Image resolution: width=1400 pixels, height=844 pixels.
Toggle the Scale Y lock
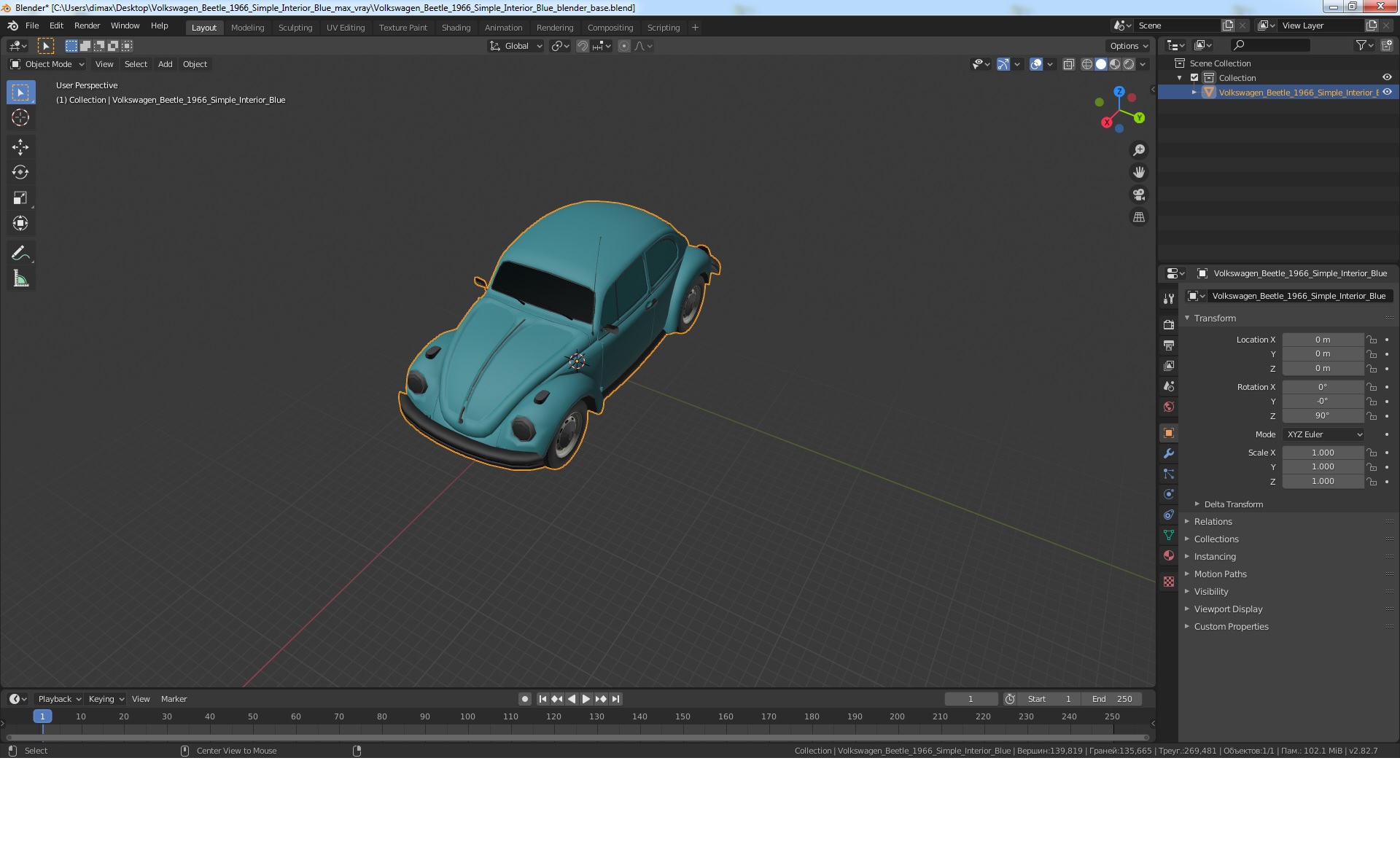[1372, 467]
